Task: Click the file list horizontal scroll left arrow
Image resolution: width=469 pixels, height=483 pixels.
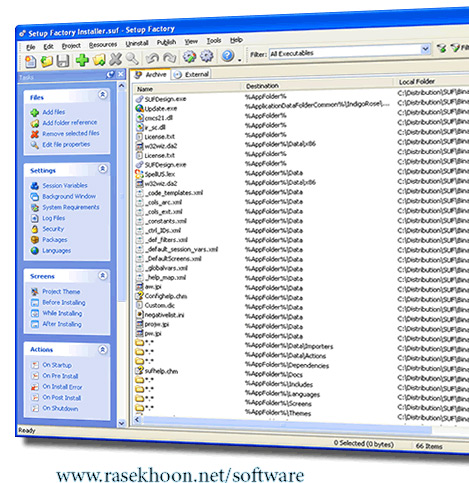Action: pyautogui.click(x=137, y=420)
